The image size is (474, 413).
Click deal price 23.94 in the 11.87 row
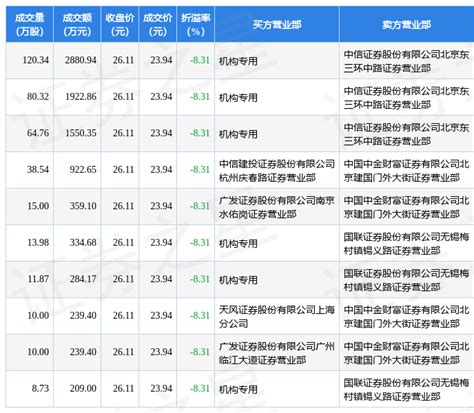pos(161,279)
